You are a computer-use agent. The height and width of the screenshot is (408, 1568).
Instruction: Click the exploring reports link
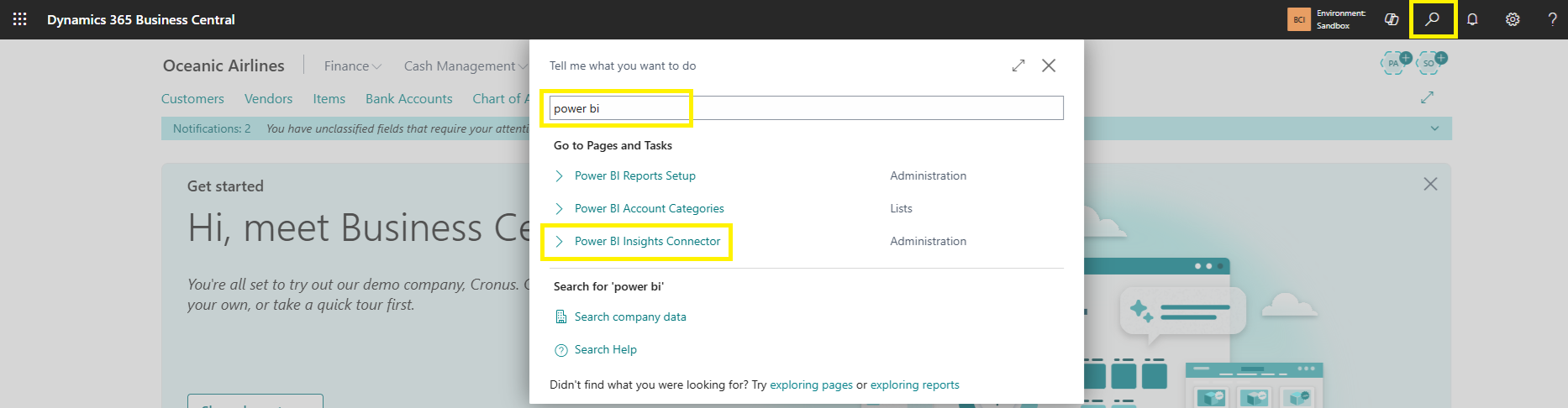(x=914, y=384)
